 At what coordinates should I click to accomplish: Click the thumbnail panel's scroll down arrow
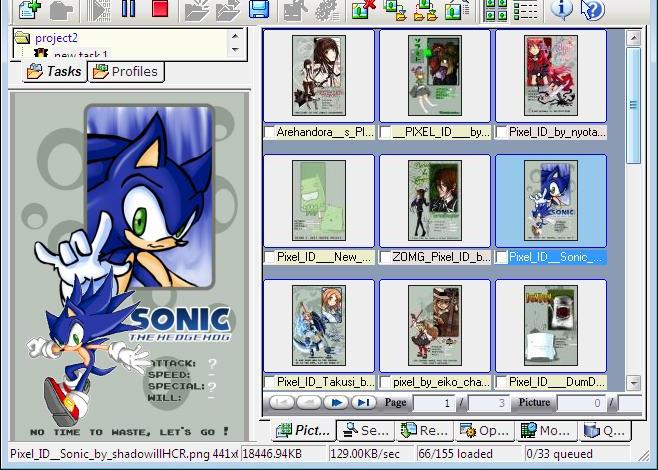633,382
